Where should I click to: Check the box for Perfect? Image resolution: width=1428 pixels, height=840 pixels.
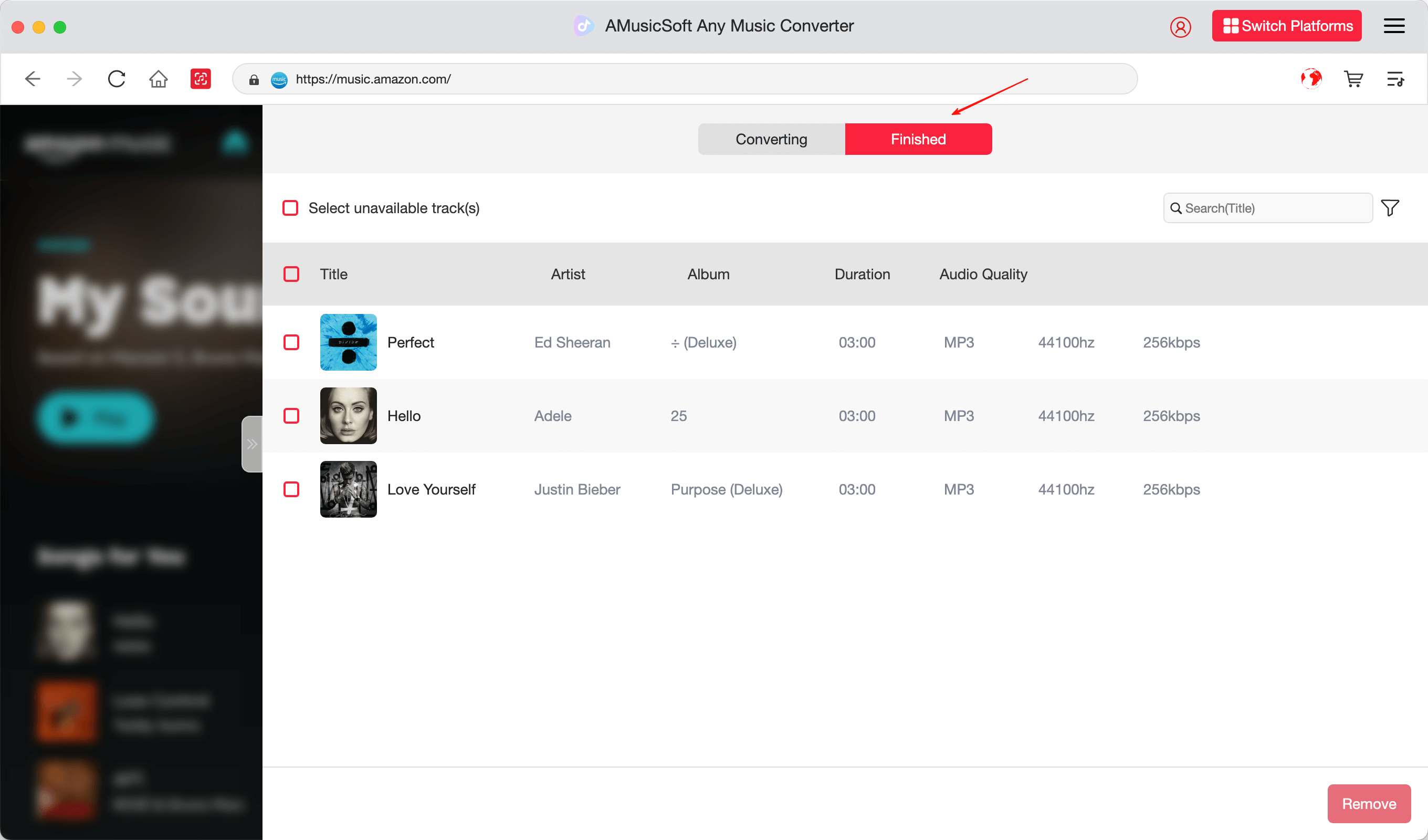point(291,342)
